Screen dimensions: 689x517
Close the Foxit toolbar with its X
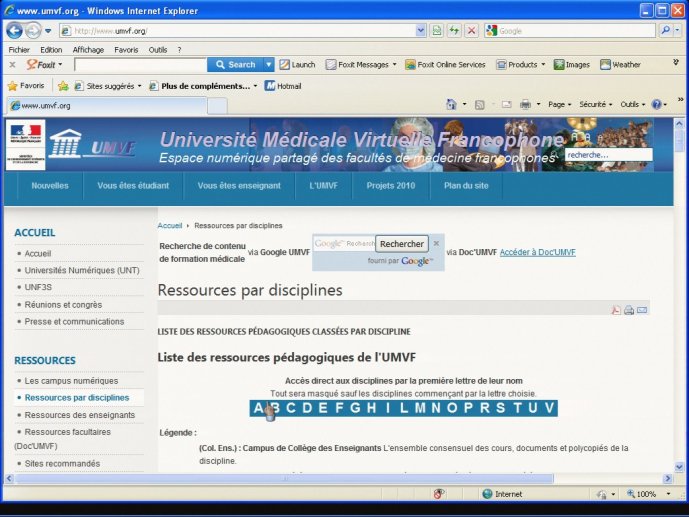tap(12, 65)
